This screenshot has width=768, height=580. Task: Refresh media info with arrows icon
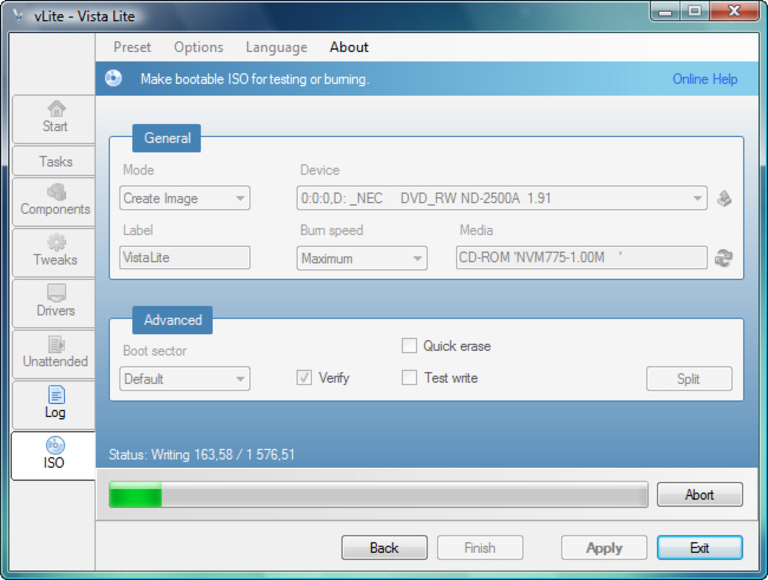pos(723,258)
